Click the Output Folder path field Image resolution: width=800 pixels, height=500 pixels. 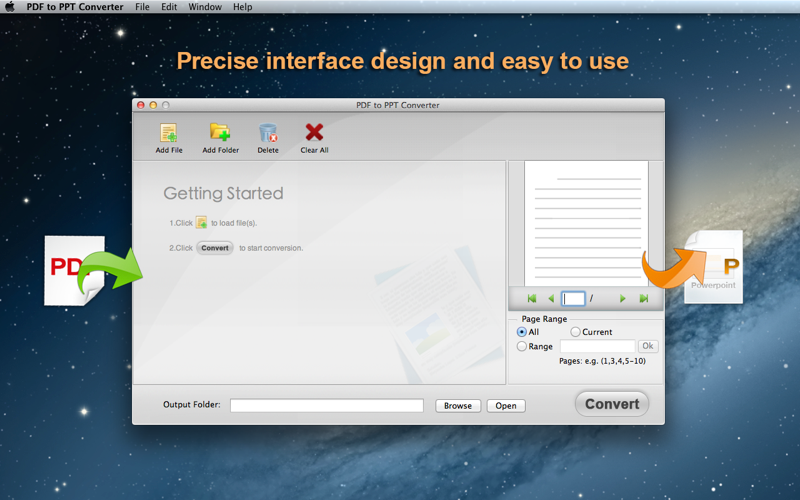pos(326,406)
